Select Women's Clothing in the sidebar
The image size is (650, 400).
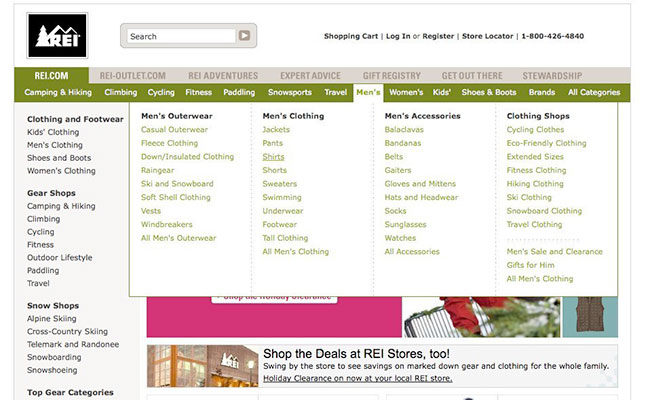61,171
